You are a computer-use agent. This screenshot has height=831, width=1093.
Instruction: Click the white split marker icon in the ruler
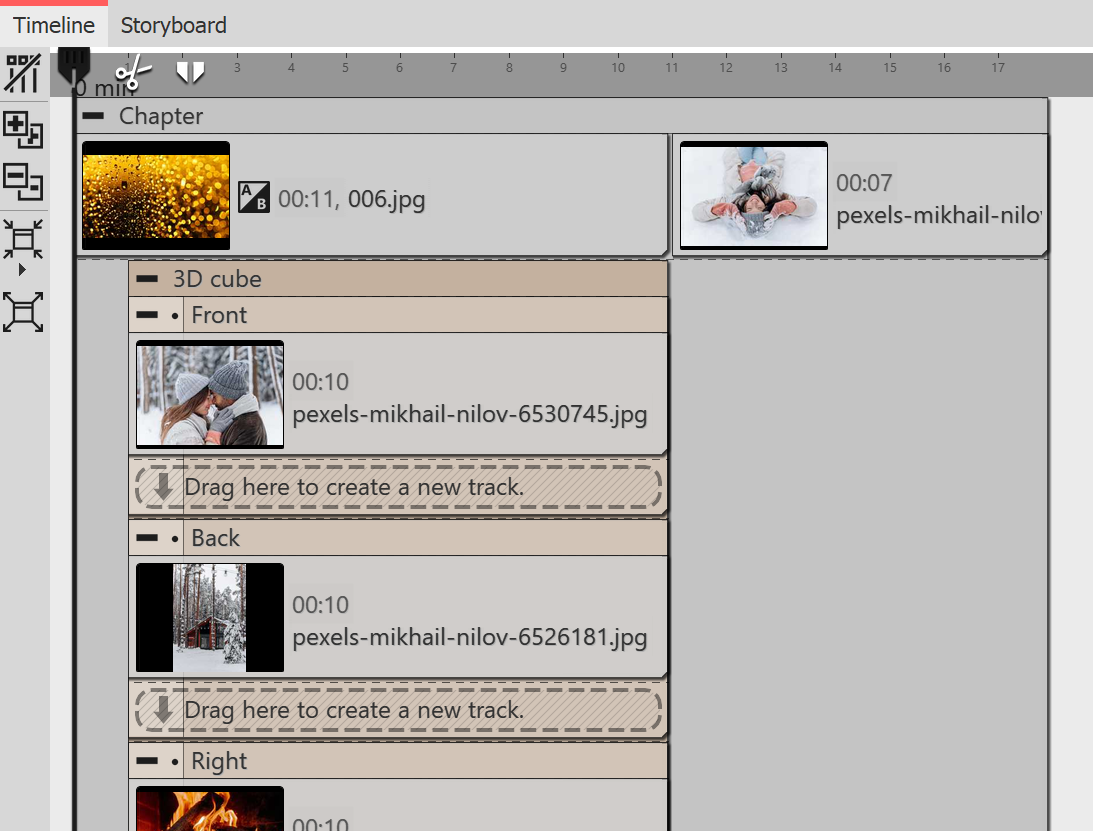(189, 70)
